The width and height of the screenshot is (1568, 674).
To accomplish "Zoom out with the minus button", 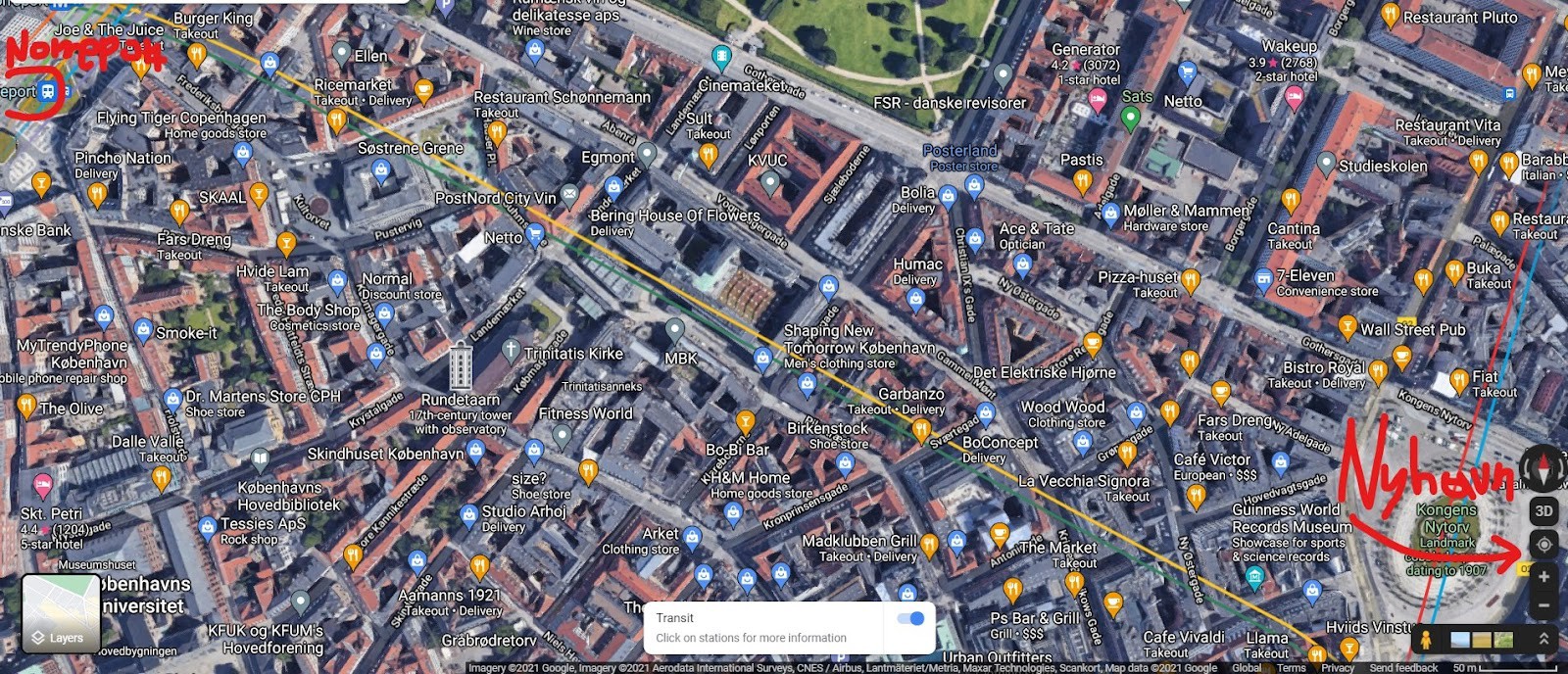I will point(1543,605).
